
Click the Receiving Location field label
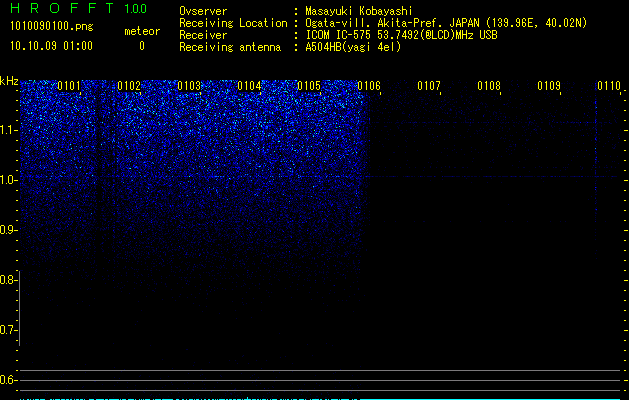tap(233, 23)
